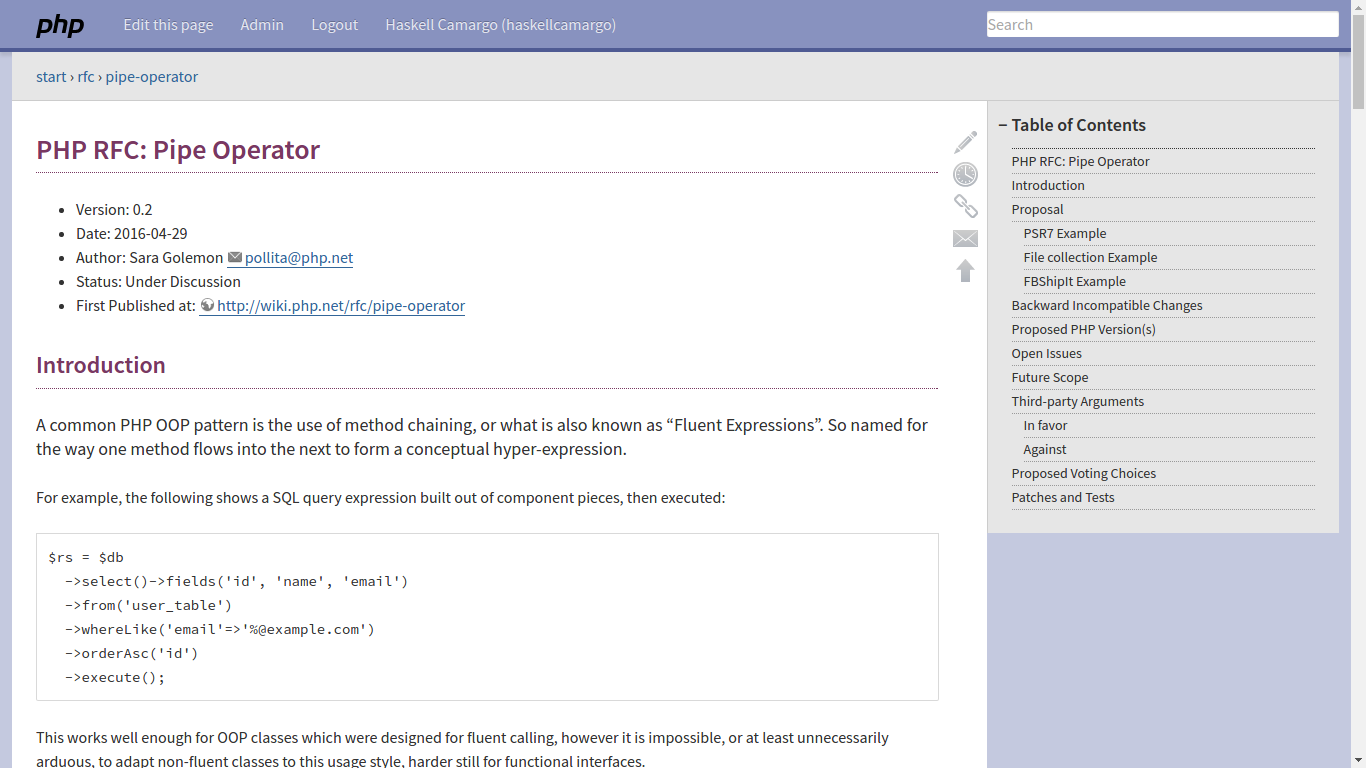The height and width of the screenshot is (768, 1366).
Task: Click the ->from('user_table') code line
Action: 148,606
